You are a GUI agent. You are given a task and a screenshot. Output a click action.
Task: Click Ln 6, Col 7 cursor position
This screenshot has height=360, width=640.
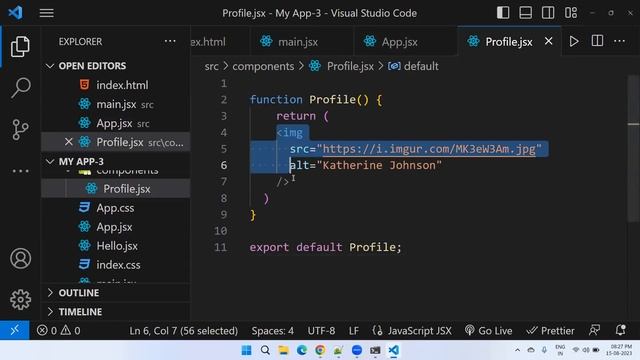pos(183,331)
